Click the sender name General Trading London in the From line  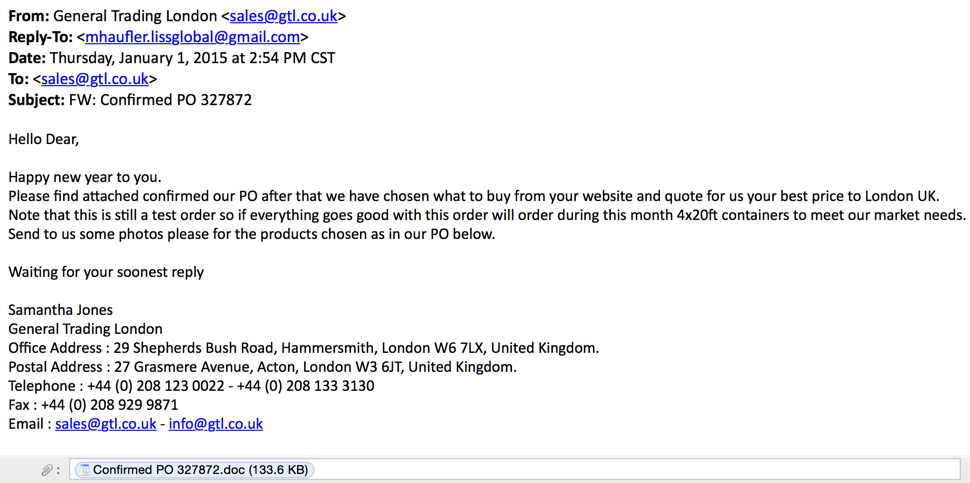[x=135, y=16]
